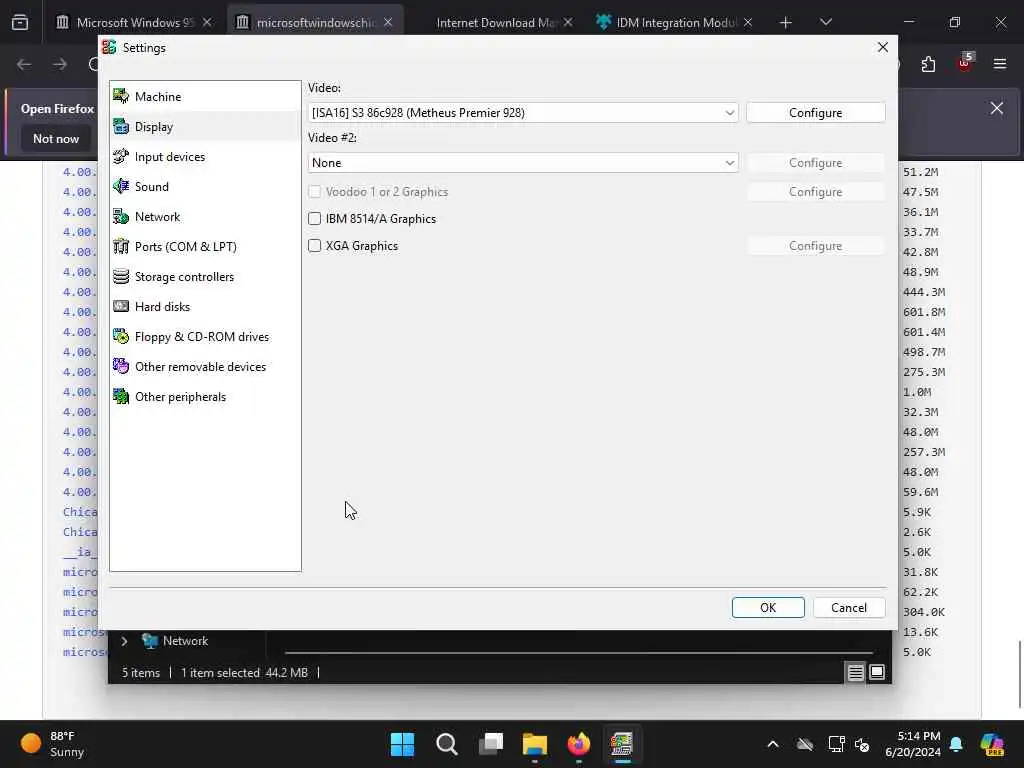The width and height of the screenshot is (1024, 768).
Task: Cancel the Settings dialog
Action: 849,607
